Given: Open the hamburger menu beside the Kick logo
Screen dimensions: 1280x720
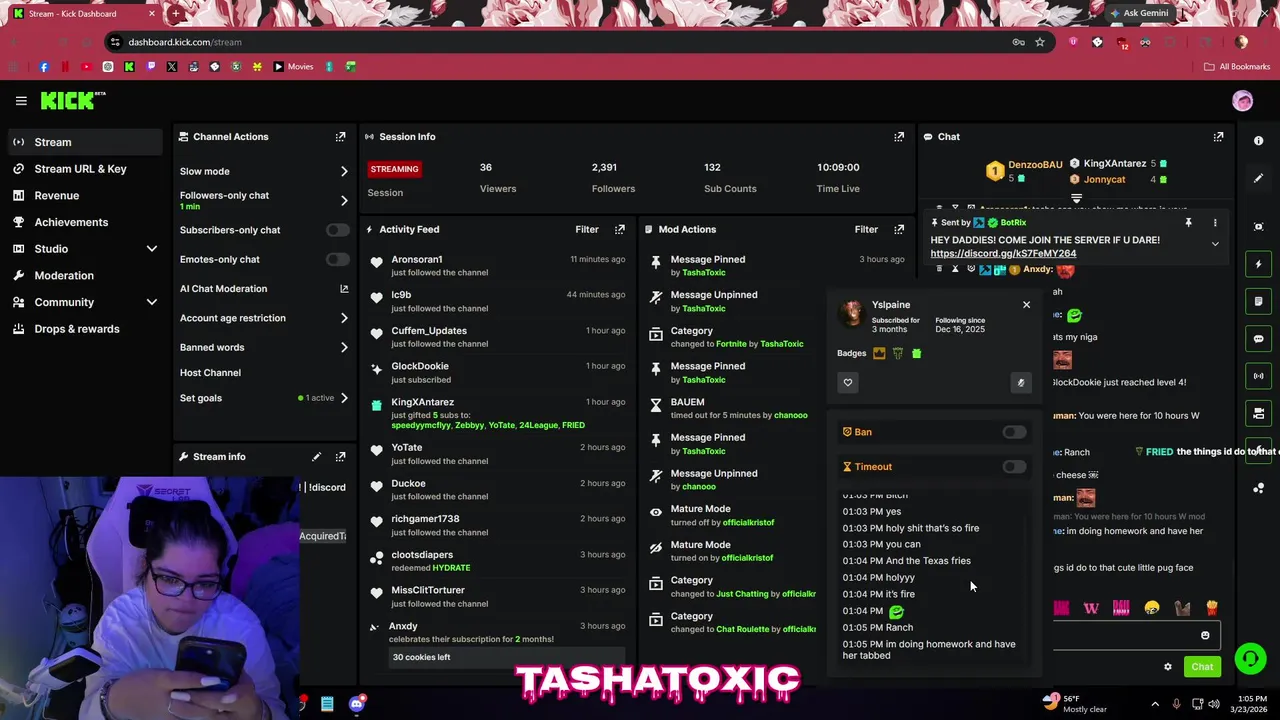Looking at the screenshot, I should 21,101.
